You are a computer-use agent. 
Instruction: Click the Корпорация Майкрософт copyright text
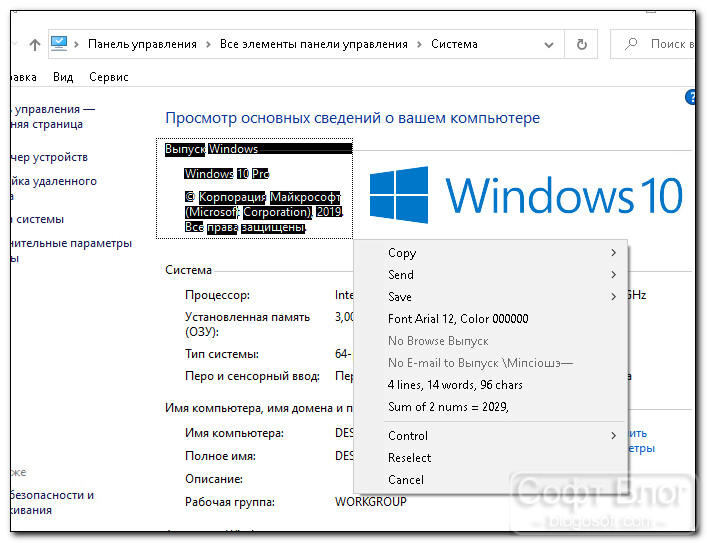263,212
